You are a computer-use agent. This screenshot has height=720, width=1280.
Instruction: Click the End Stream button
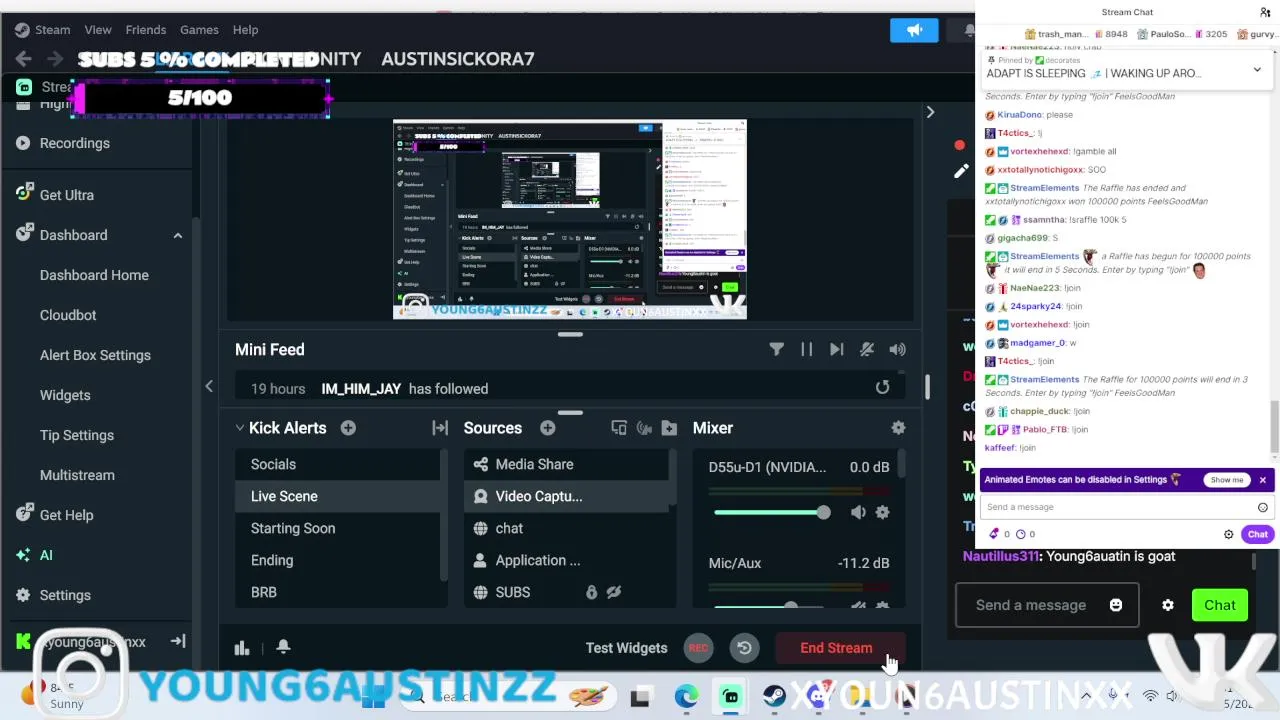[836, 648]
